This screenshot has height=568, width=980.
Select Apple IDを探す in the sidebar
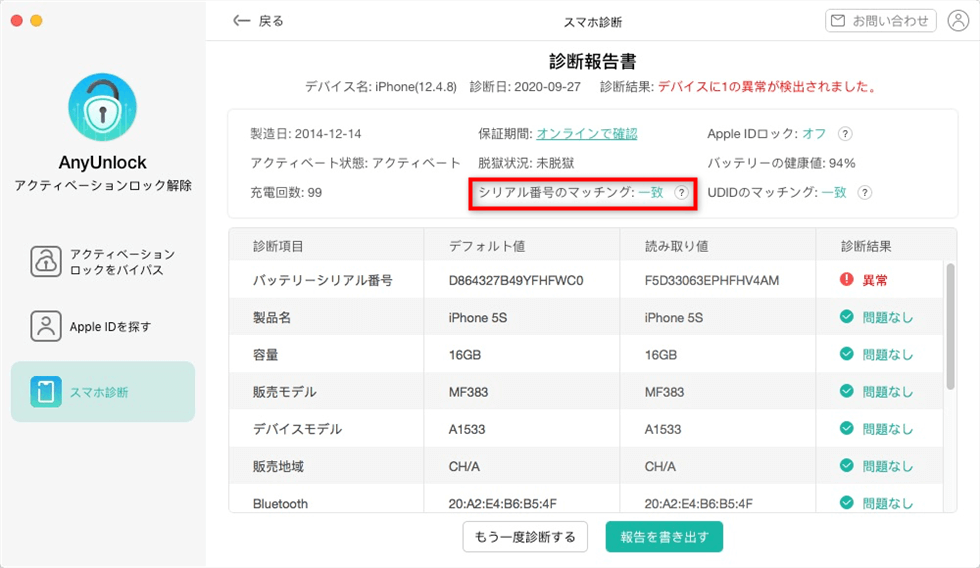102,327
